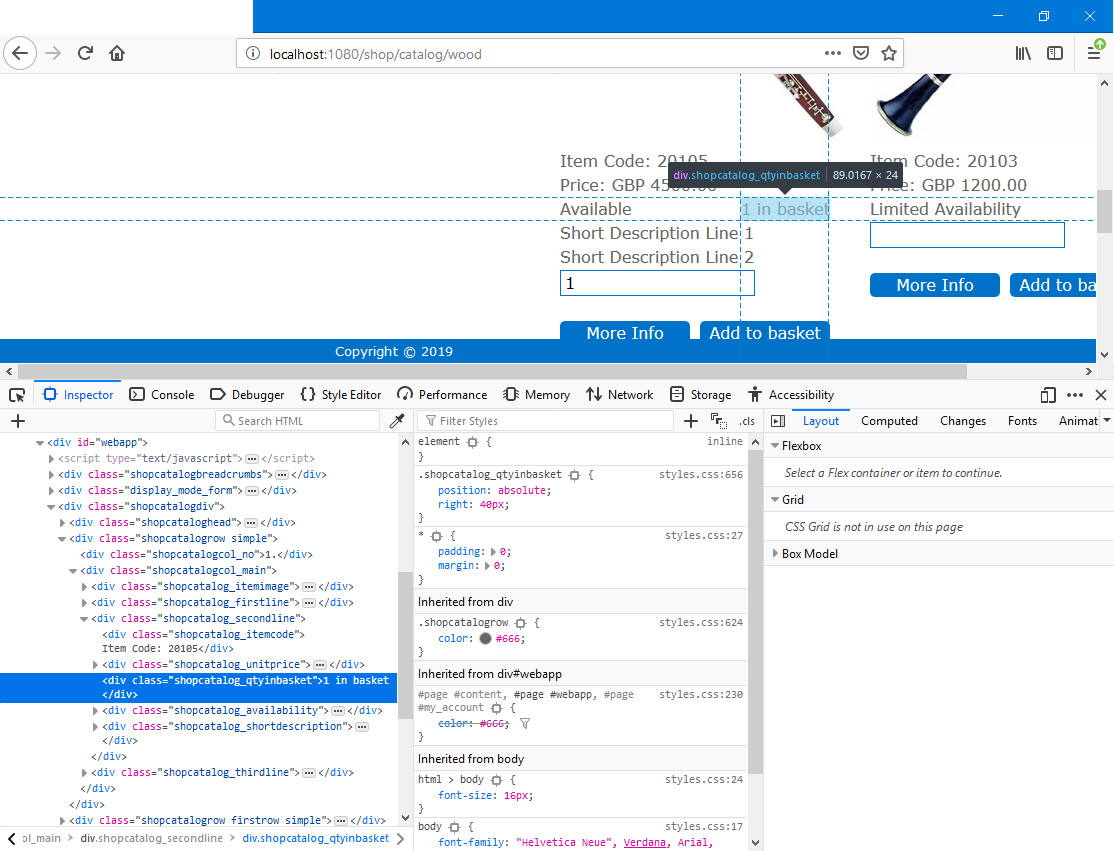Toggle Responsive Design Mode
1114x851 pixels.
coord(1048,395)
